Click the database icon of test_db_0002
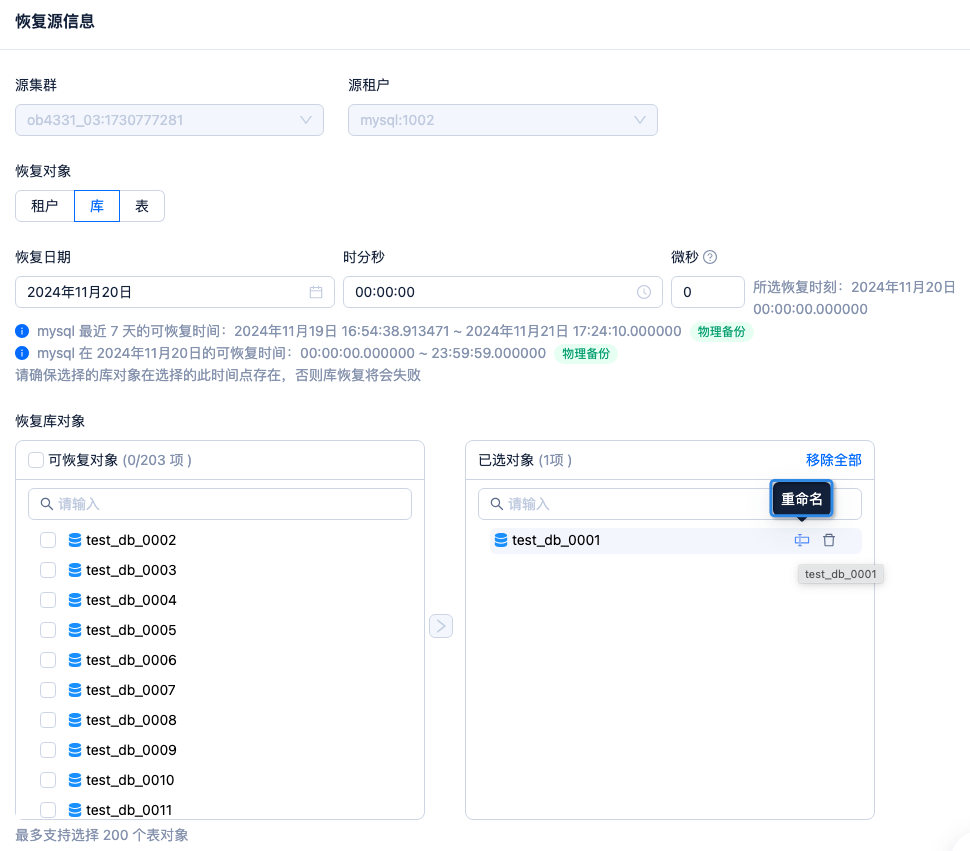 pyautogui.click(x=75, y=540)
